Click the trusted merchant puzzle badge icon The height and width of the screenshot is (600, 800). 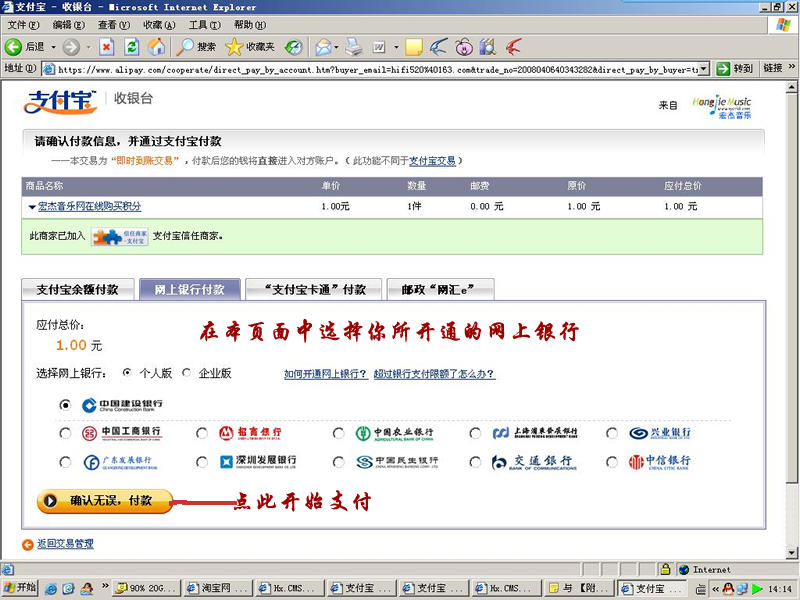120,237
